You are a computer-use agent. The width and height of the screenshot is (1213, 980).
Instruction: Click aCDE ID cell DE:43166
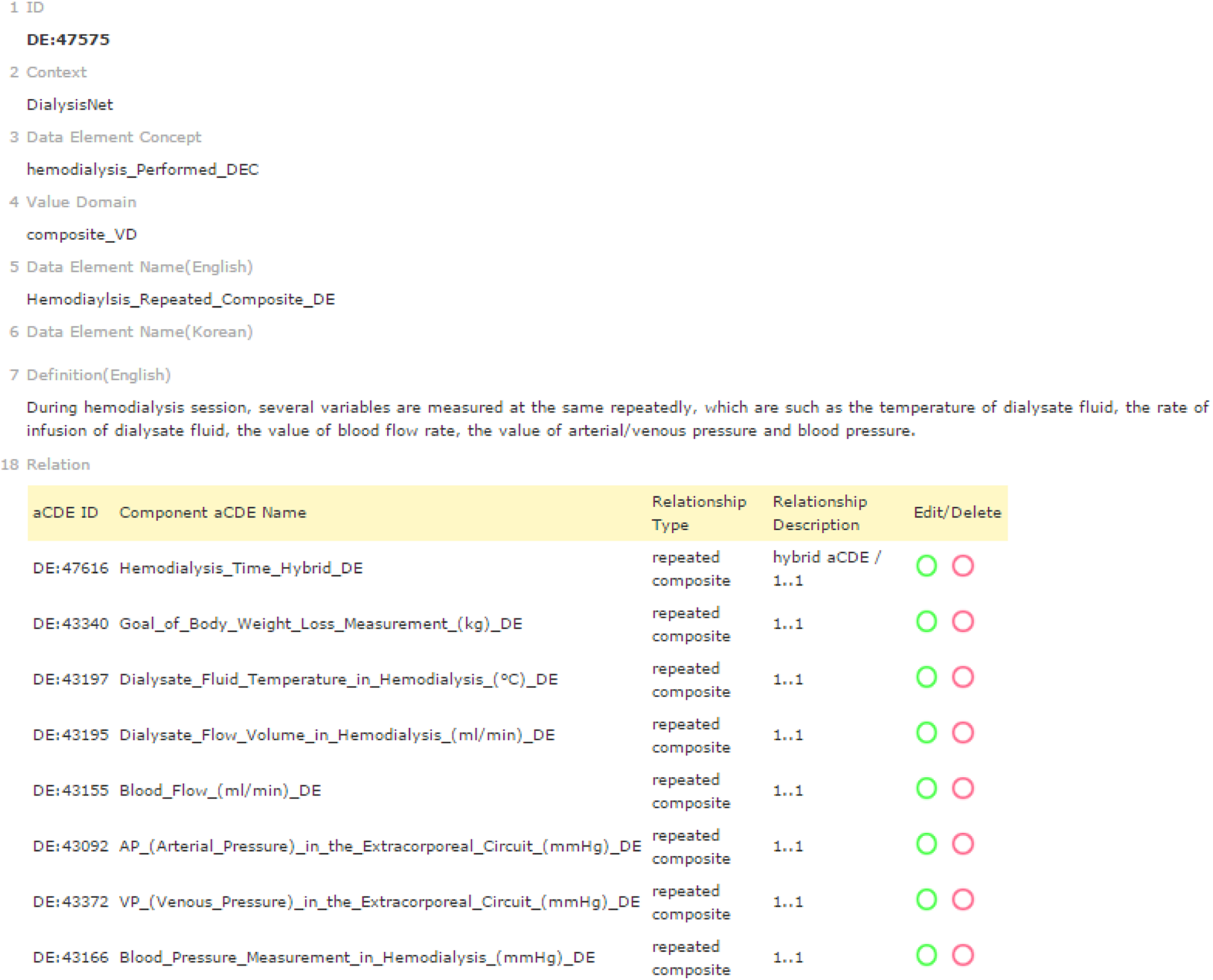[70, 957]
